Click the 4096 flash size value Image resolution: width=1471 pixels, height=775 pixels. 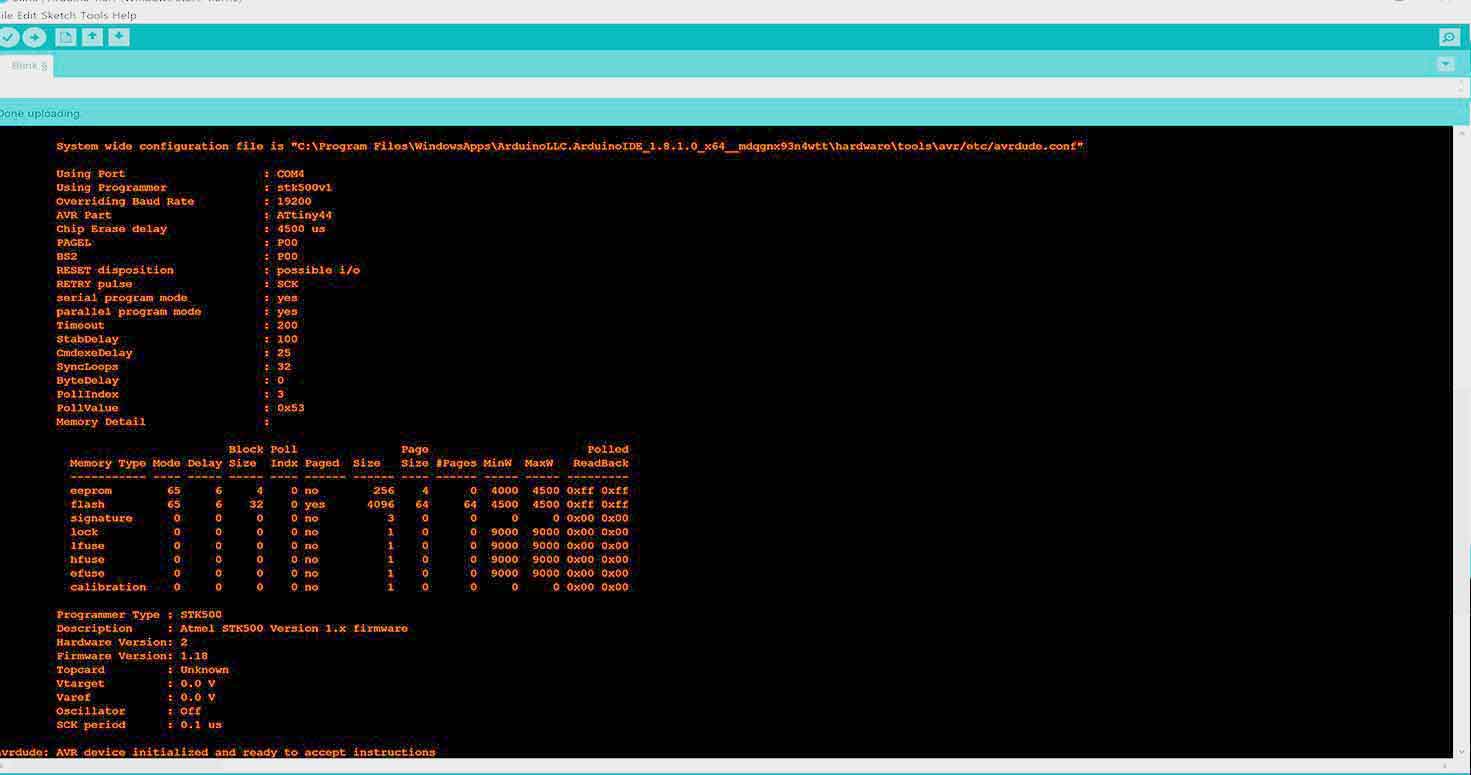[x=380, y=505]
